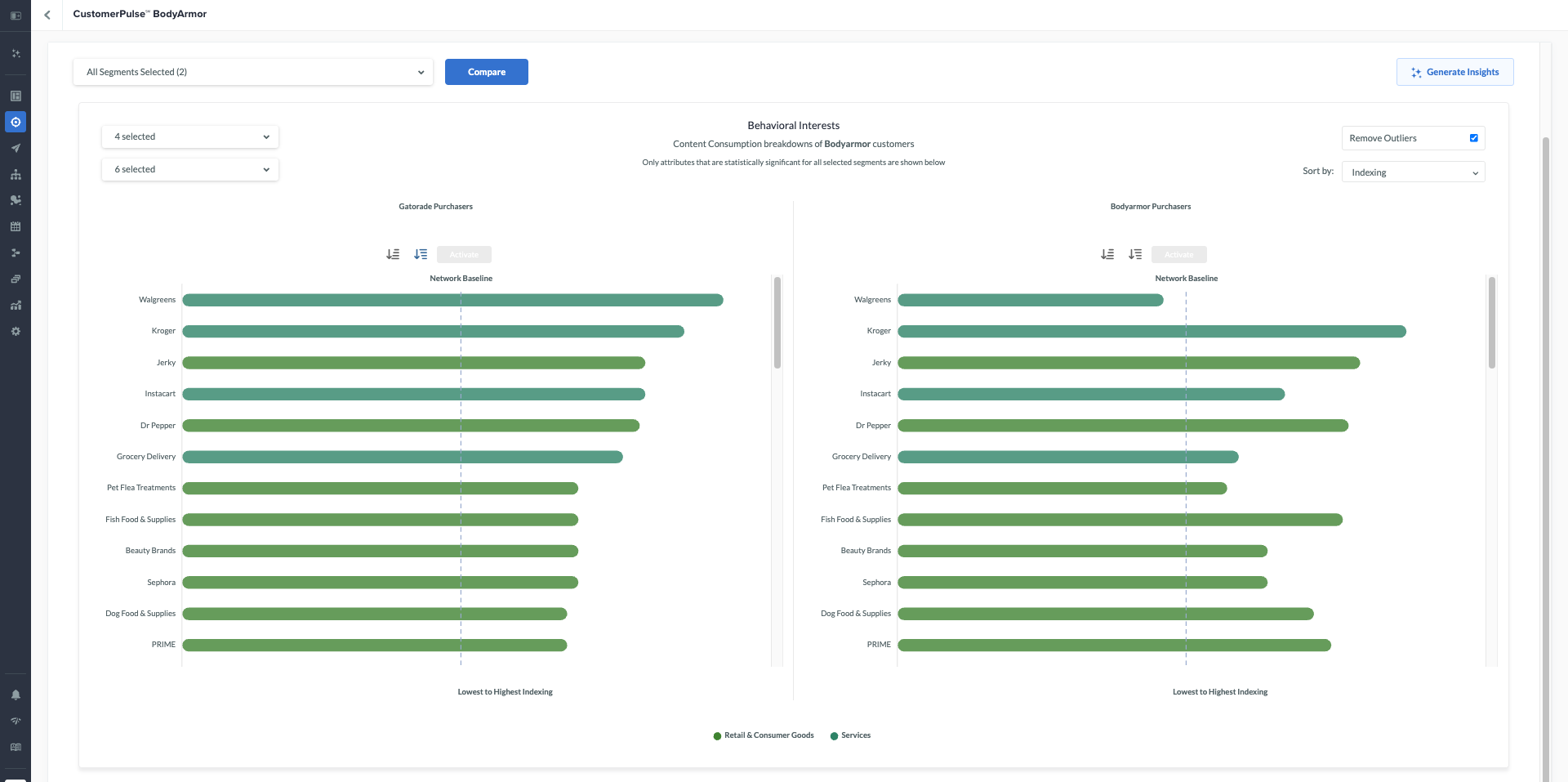This screenshot has width=1568, height=782.
Task: Expand the '4 selected' dropdown
Action: pyautogui.click(x=190, y=136)
